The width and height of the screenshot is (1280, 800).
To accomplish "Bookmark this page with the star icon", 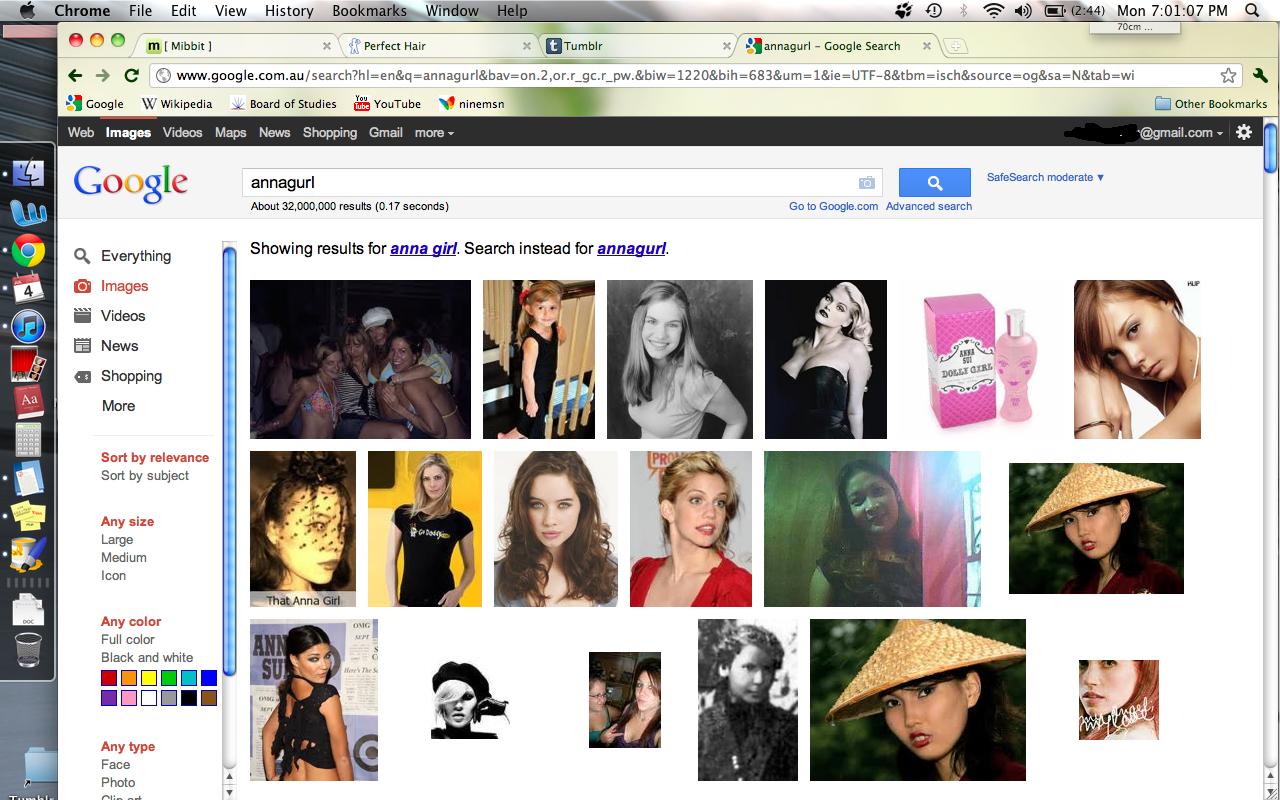I will coord(1228,75).
